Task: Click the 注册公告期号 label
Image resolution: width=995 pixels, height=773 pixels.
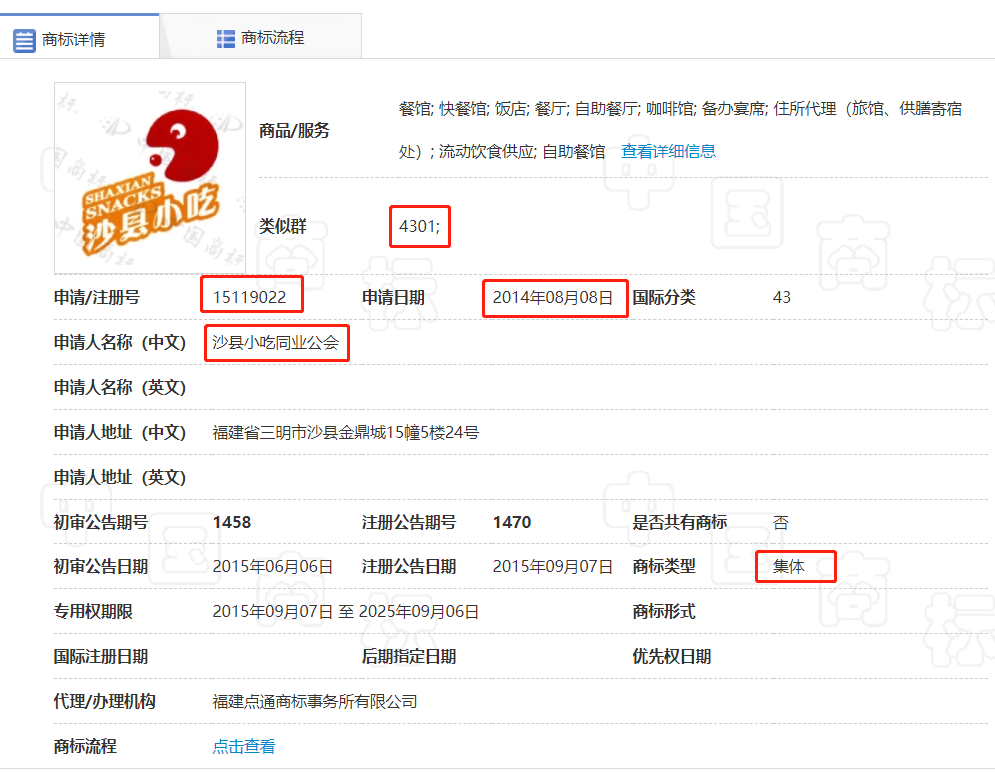Action: [x=409, y=522]
